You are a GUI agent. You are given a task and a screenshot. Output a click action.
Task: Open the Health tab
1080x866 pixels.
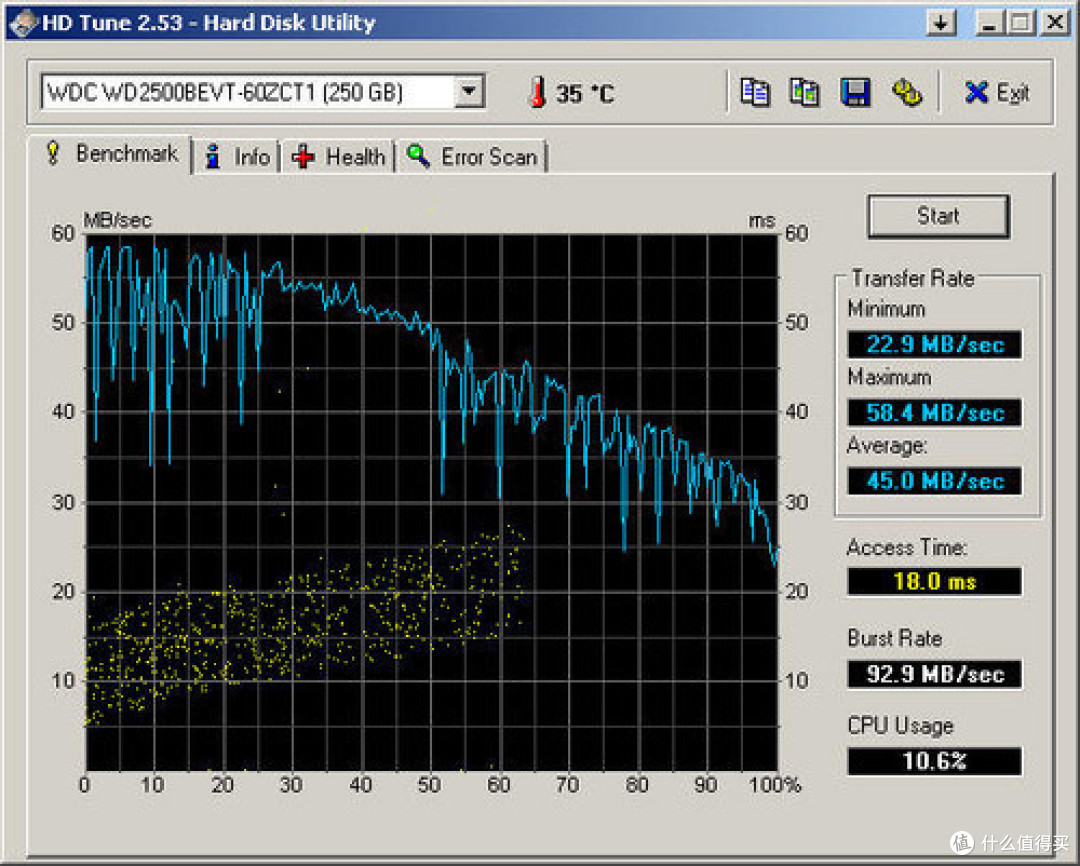point(338,157)
